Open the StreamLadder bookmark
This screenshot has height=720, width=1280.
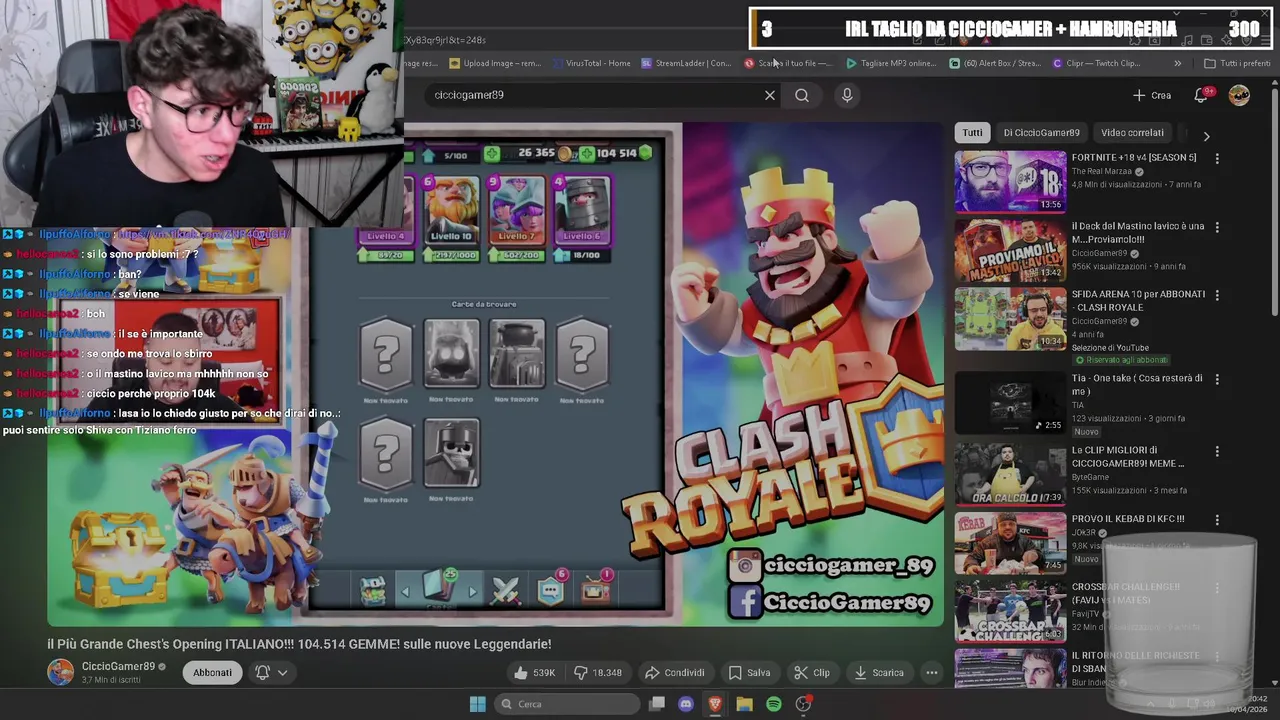click(686, 63)
